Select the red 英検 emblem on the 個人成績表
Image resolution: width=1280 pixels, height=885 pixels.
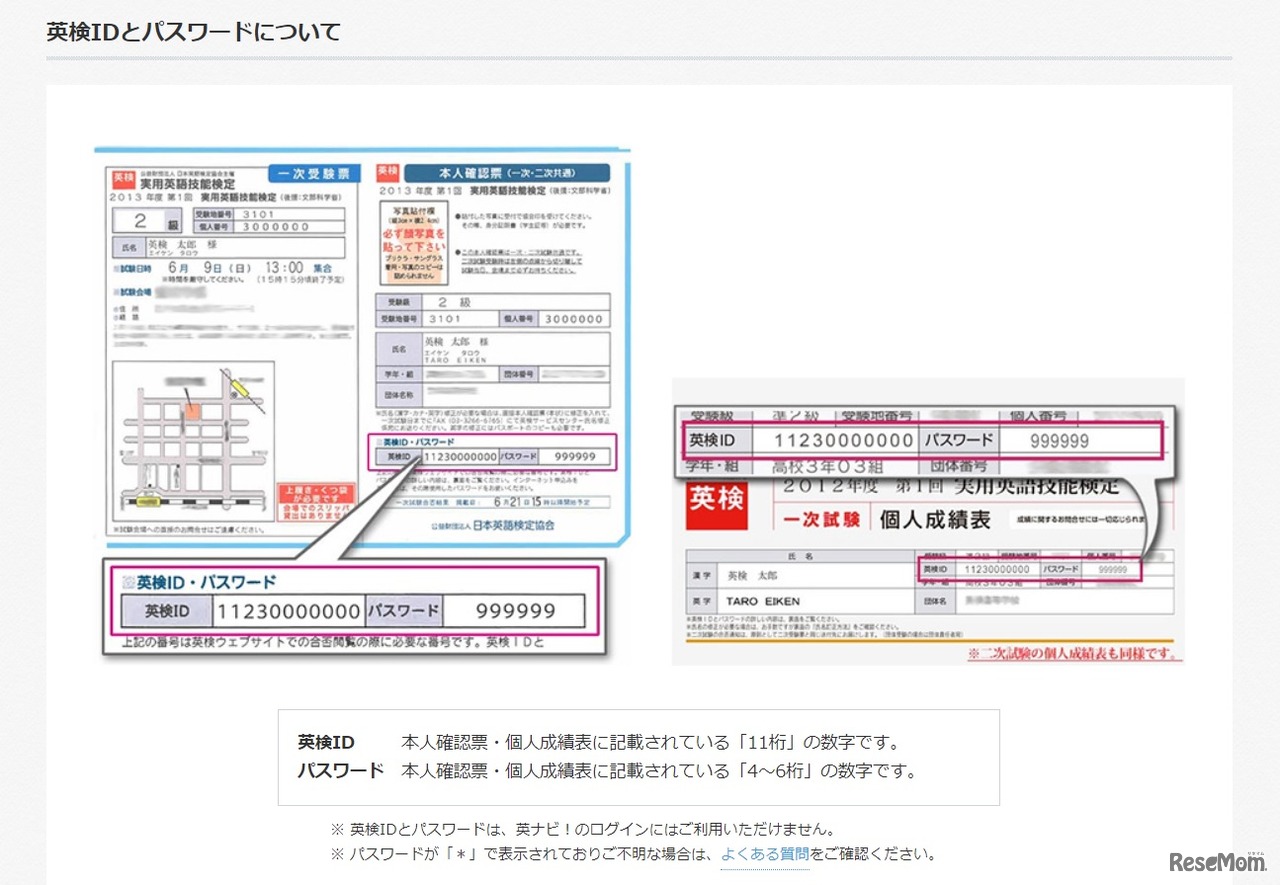(716, 505)
